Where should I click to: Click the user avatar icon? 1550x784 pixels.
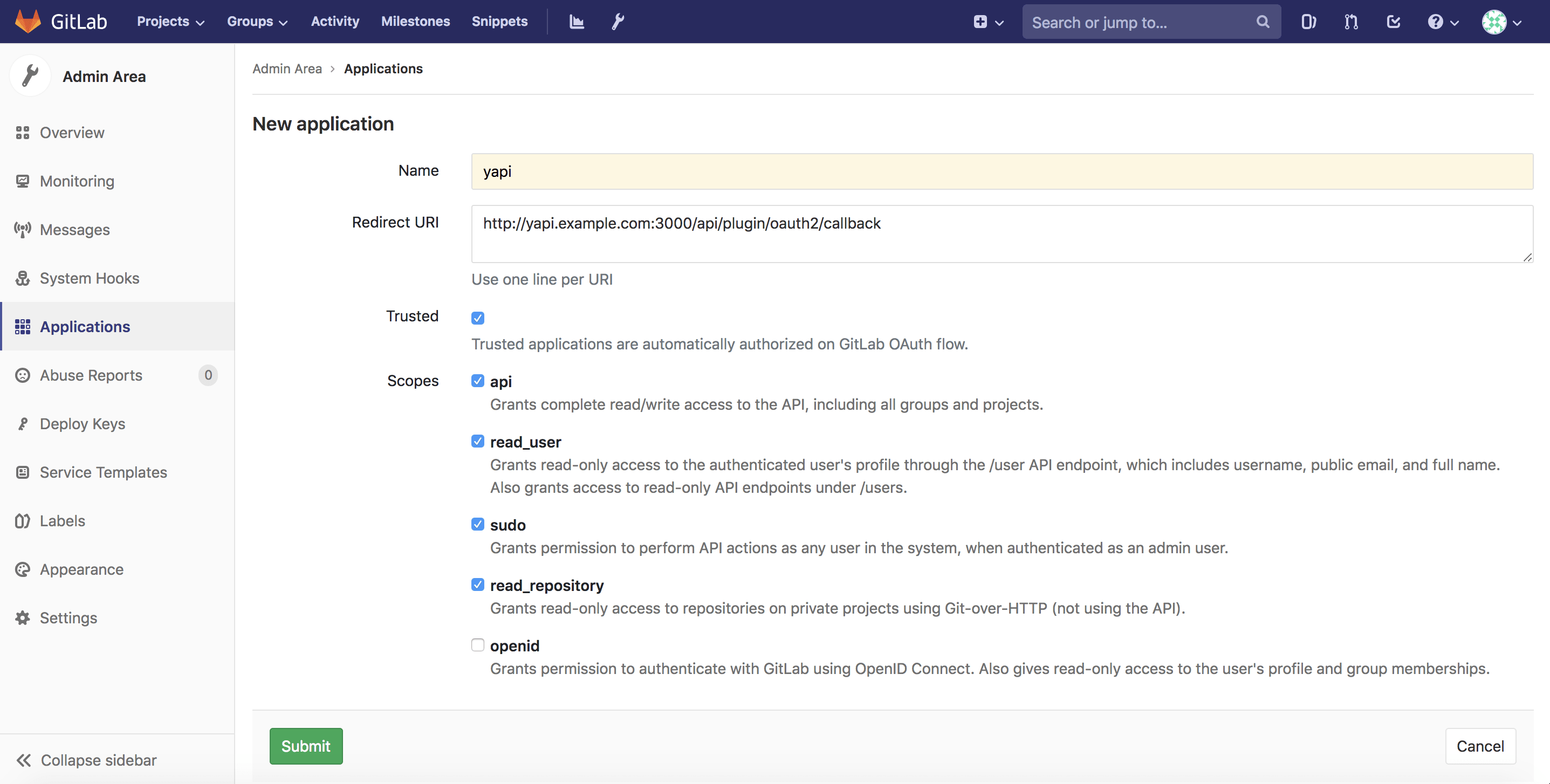tap(1495, 22)
